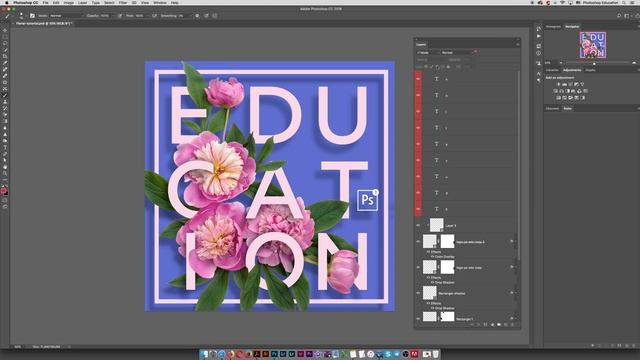The height and width of the screenshot is (360, 640).
Task: Add a Color Lookup adjustment
Action: [585, 91]
